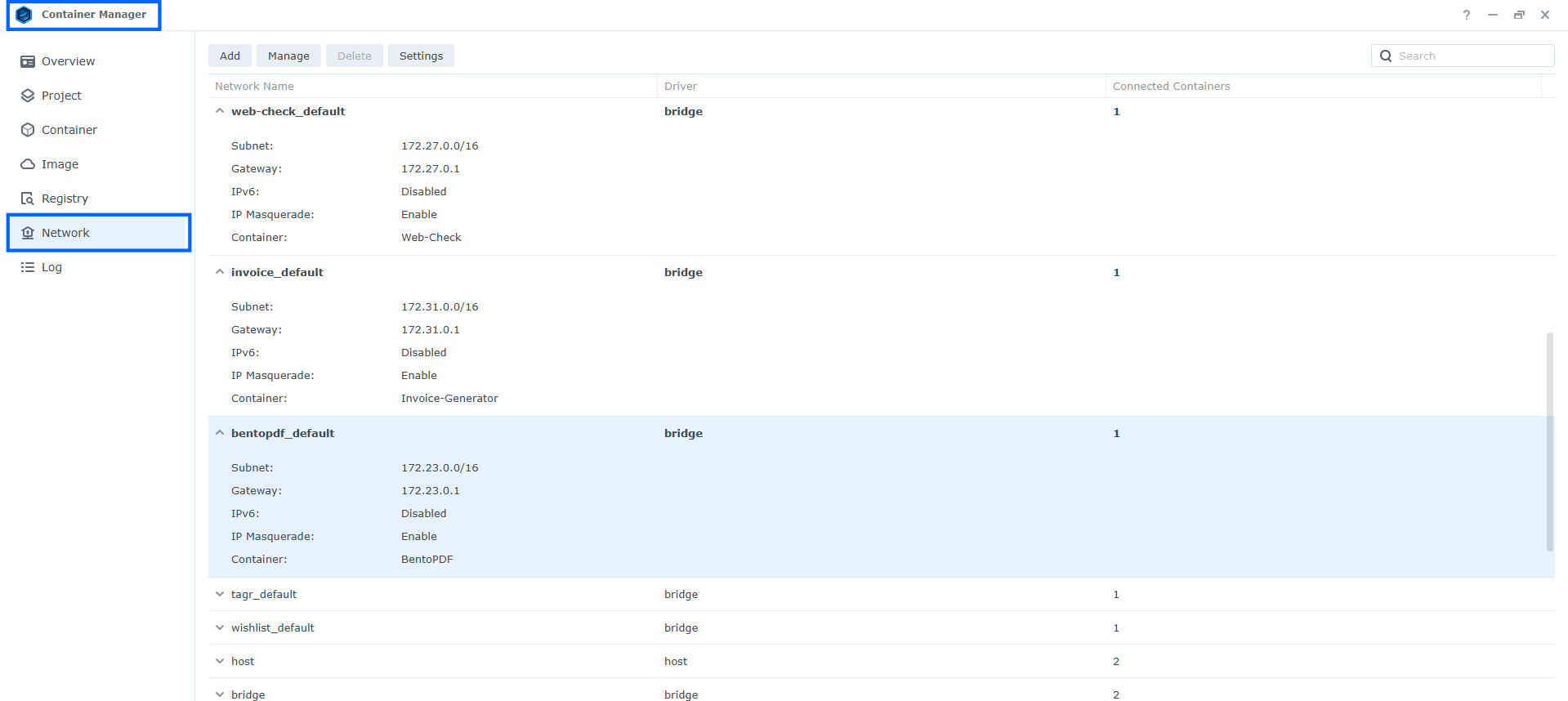Select the invoice_default network name
Viewport: 1568px width, 701px height.
click(x=277, y=272)
